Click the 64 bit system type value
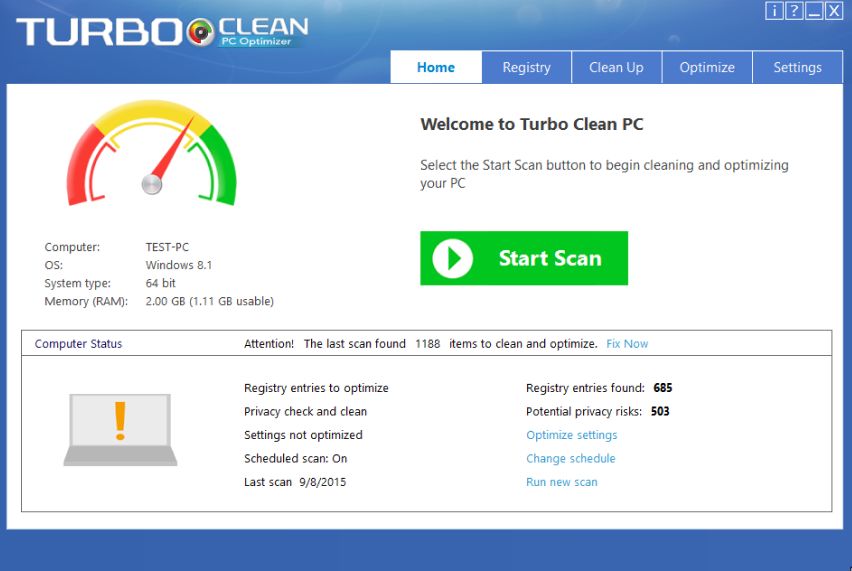The image size is (852, 571). (x=160, y=283)
